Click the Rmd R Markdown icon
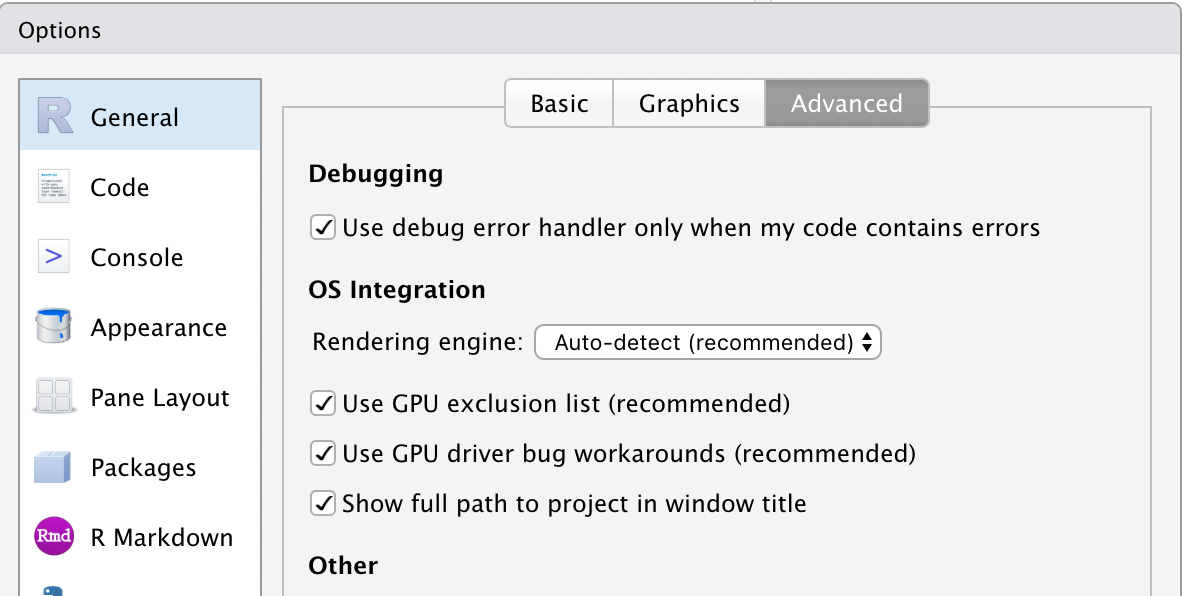The image size is (1182, 596). [x=53, y=537]
